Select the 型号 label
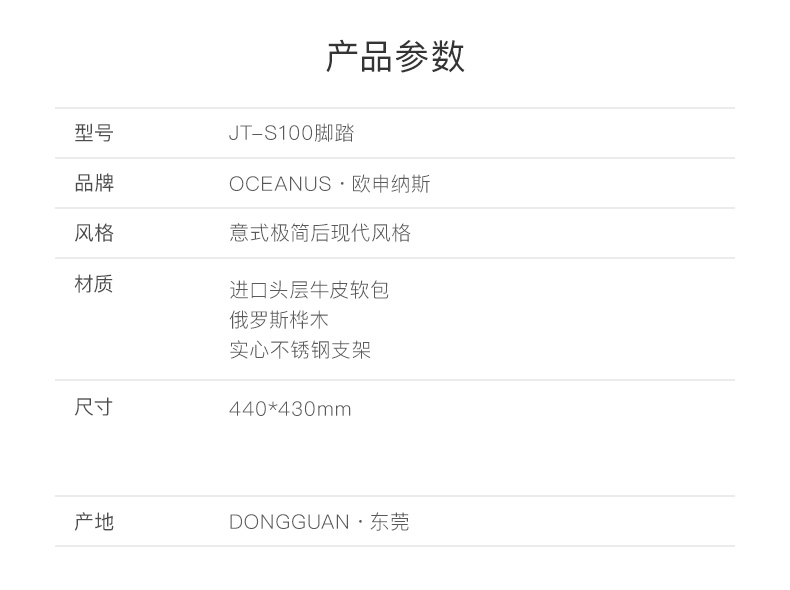 pyautogui.click(x=94, y=133)
